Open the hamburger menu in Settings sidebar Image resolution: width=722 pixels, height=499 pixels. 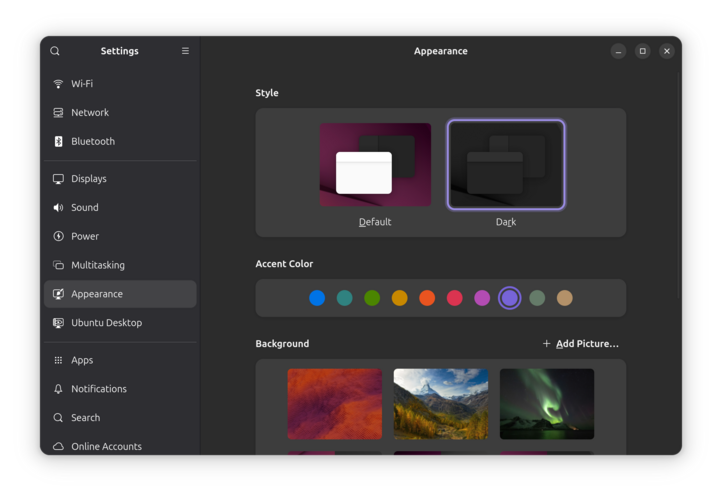click(x=185, y=51)
